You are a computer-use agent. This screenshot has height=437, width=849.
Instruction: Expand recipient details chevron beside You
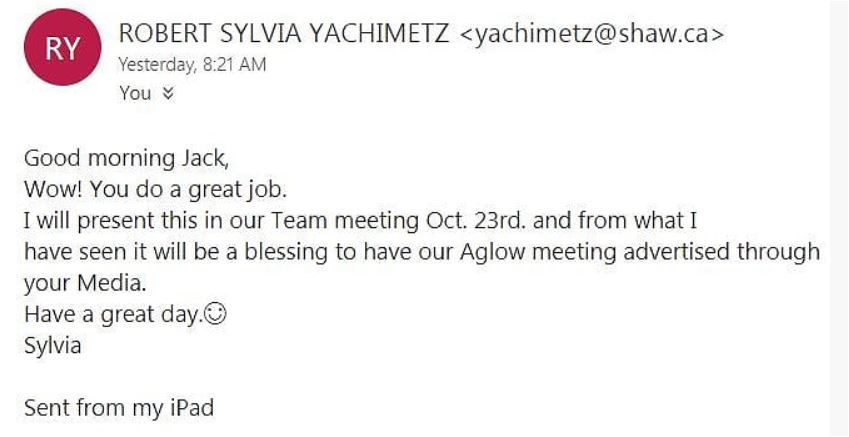(x=168, y=94)
